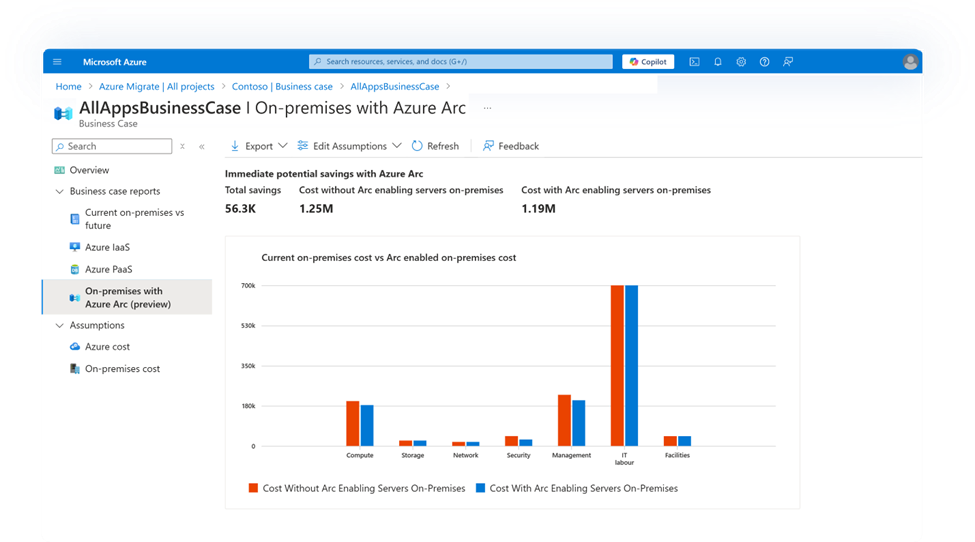Open the Azure IaaS report
Image resolution: width=975 pixels, height=542 pixels.
click(x=108, y=247)
